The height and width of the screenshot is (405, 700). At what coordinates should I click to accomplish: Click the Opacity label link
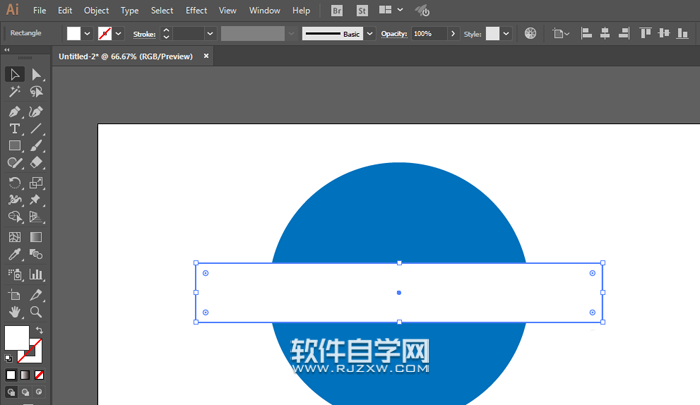point(395,33)
